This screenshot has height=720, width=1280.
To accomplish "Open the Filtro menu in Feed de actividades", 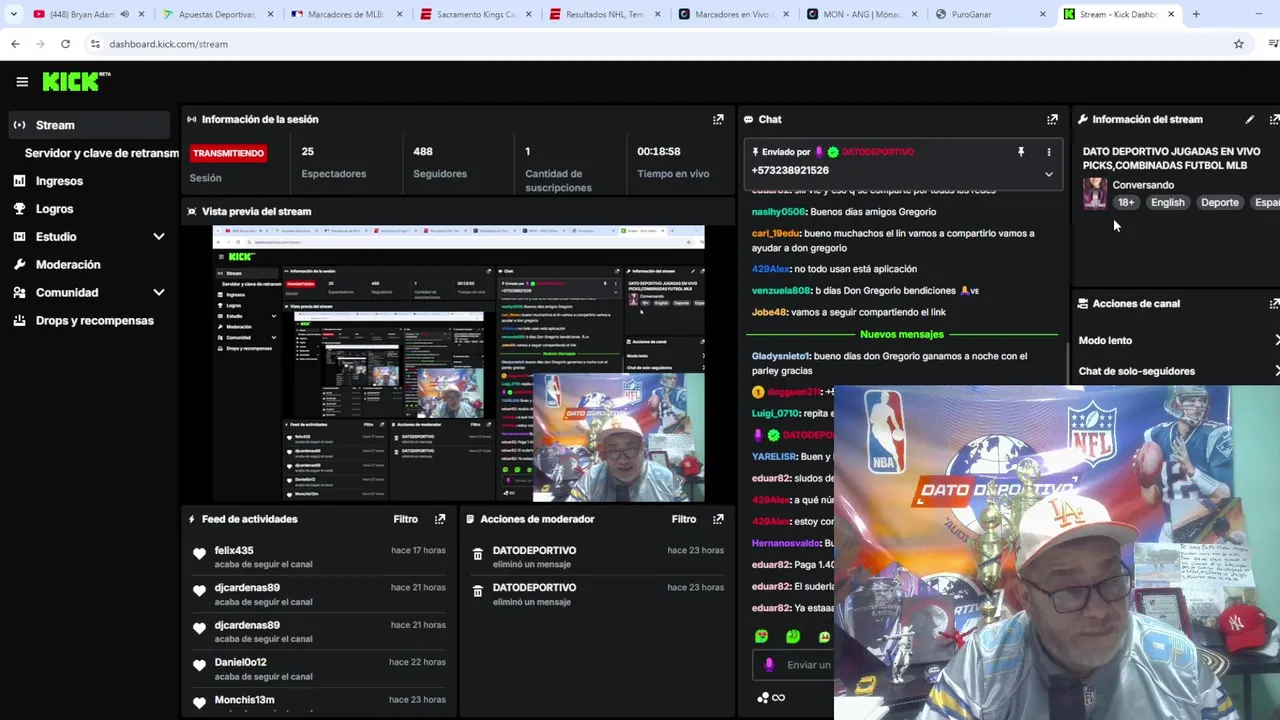I will click(x=405, y=519).
